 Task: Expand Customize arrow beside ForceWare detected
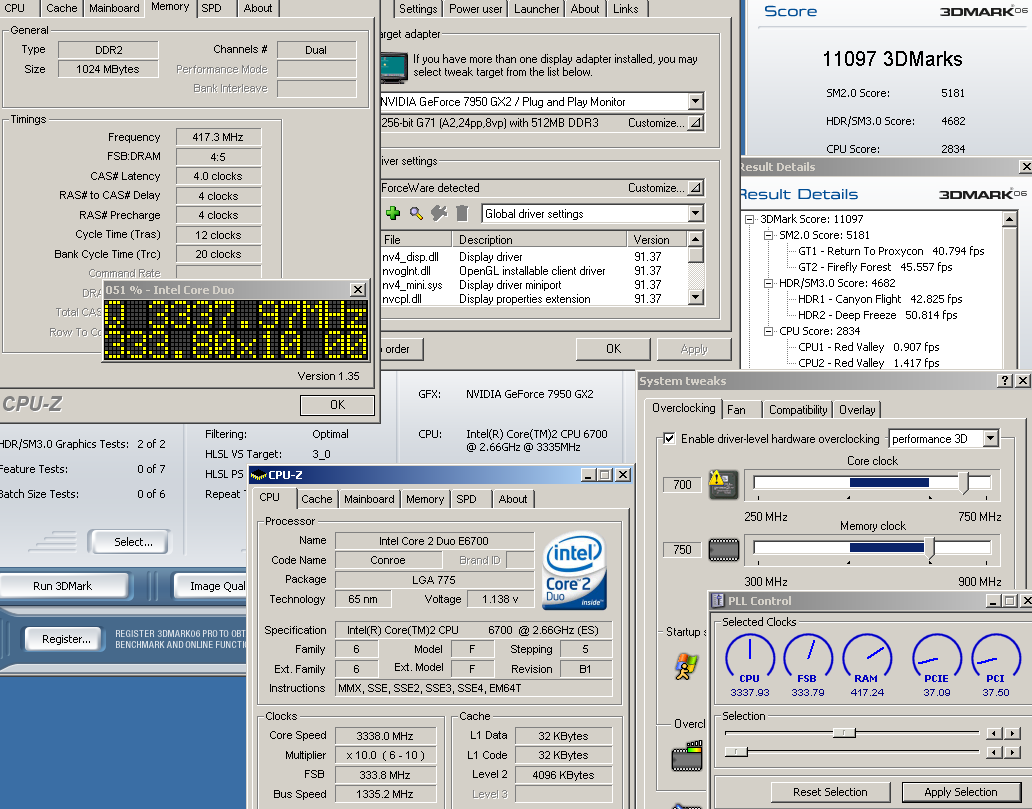pyautogui.click(x=694, y=188)
